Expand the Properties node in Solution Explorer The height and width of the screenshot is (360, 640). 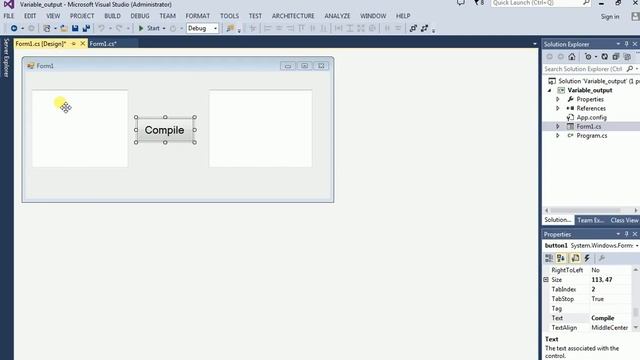pyautogui.click(x=558, y=99)
